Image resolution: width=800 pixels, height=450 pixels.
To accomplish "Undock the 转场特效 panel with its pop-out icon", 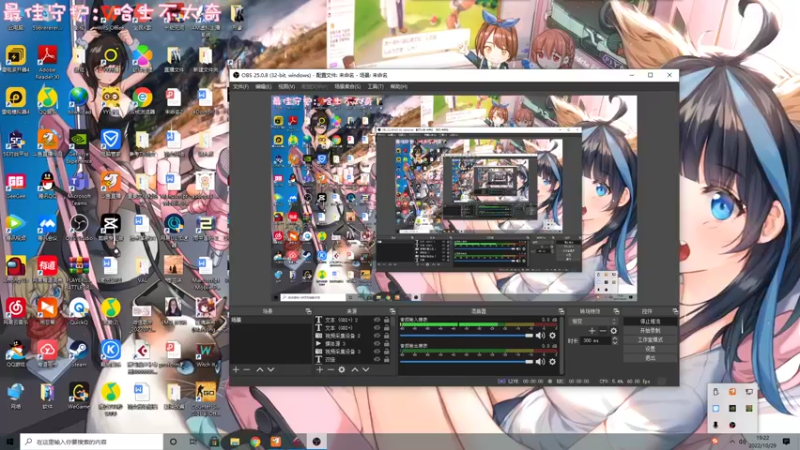I will click(616, 311).
